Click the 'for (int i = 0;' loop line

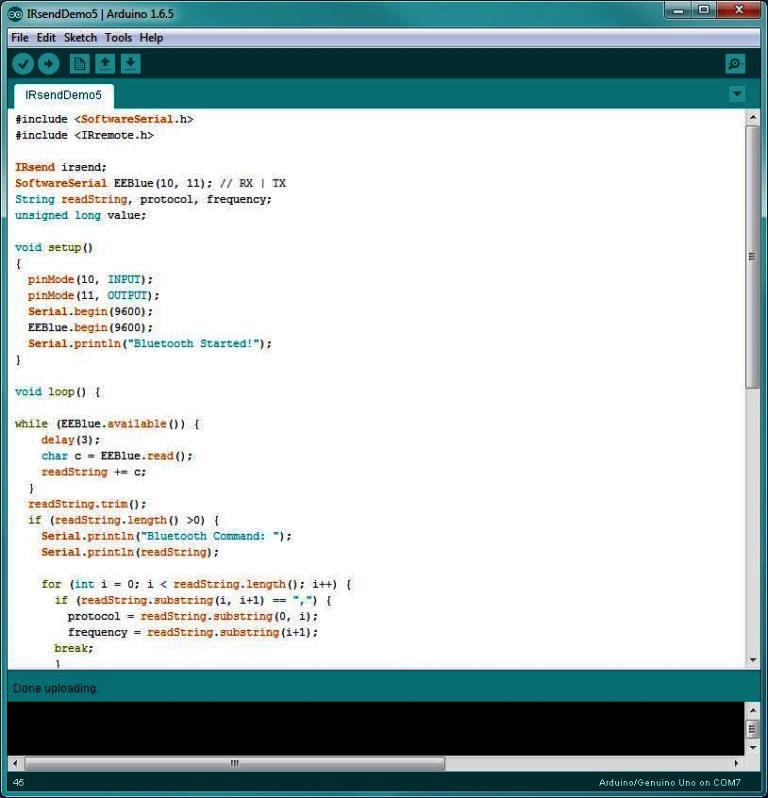(196, 584)
